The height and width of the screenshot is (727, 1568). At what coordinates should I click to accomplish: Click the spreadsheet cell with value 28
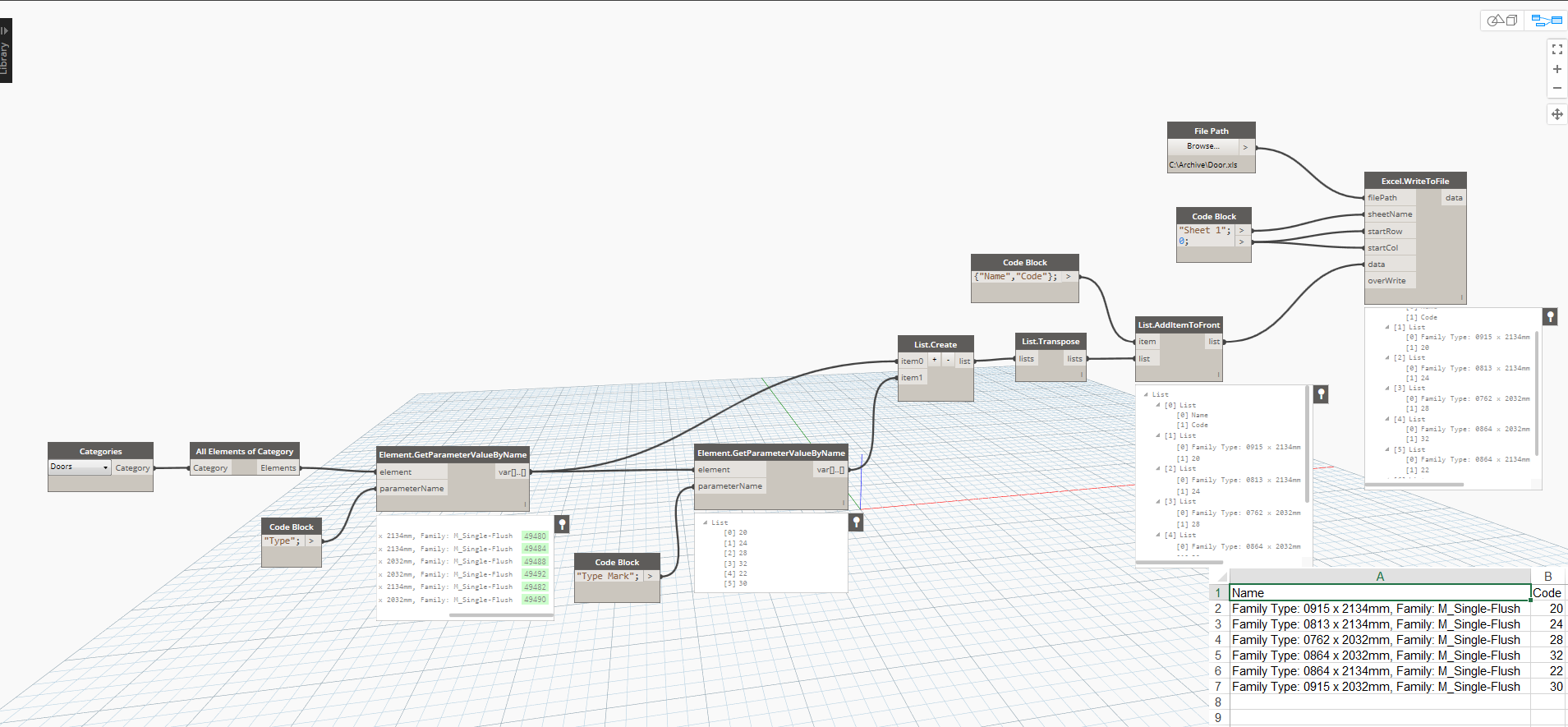coord(1548,640)
